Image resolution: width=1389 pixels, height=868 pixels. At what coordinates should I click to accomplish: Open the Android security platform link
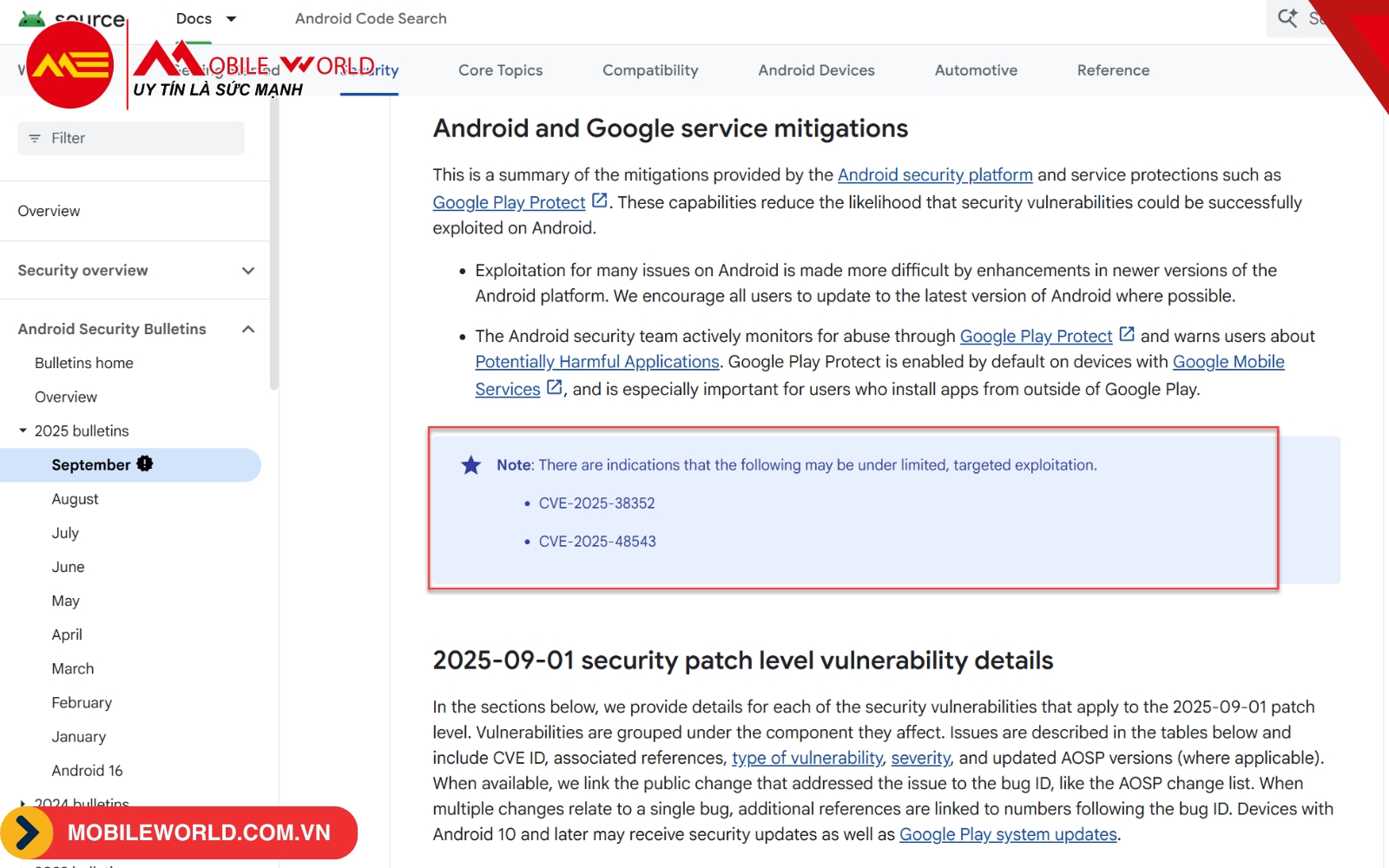pos(935,175)
